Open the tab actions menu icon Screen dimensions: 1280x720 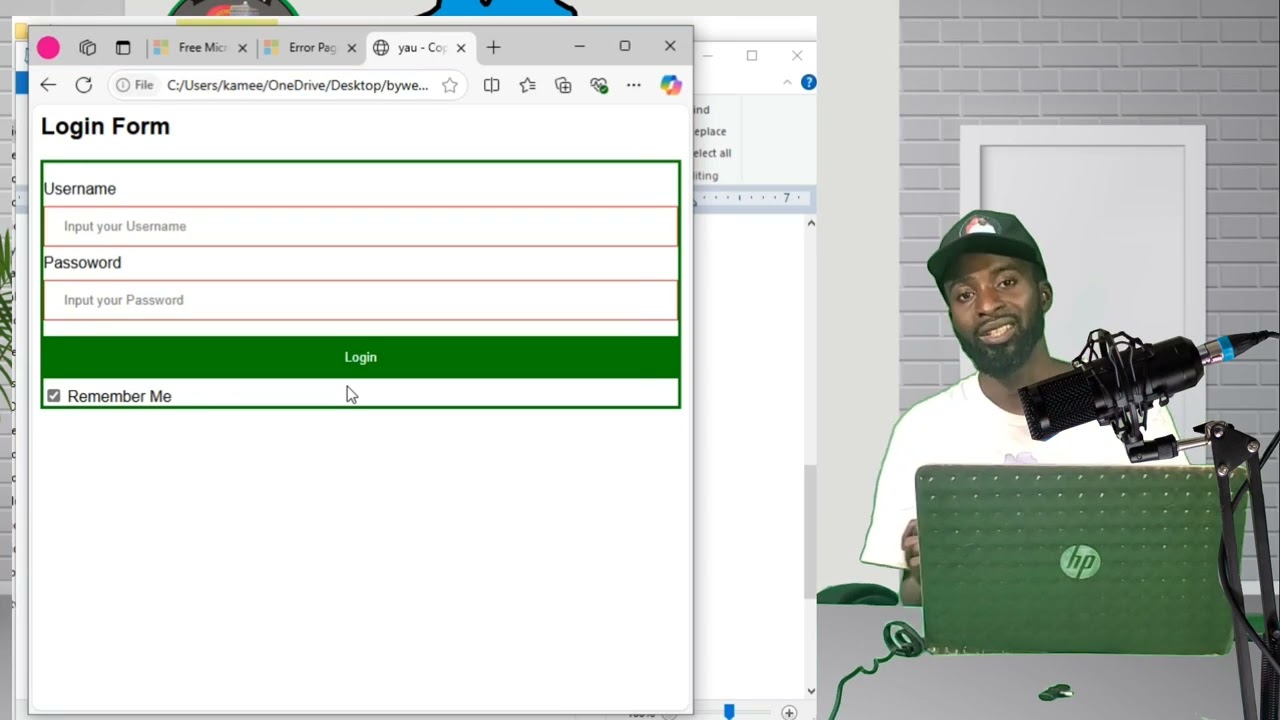(123, 47)
